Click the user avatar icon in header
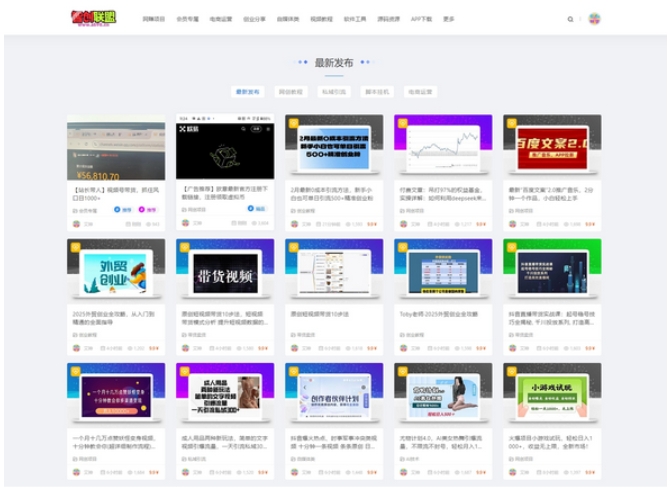Image resolution: width=670 pixels, height=490 pixels. click(594, 19)
